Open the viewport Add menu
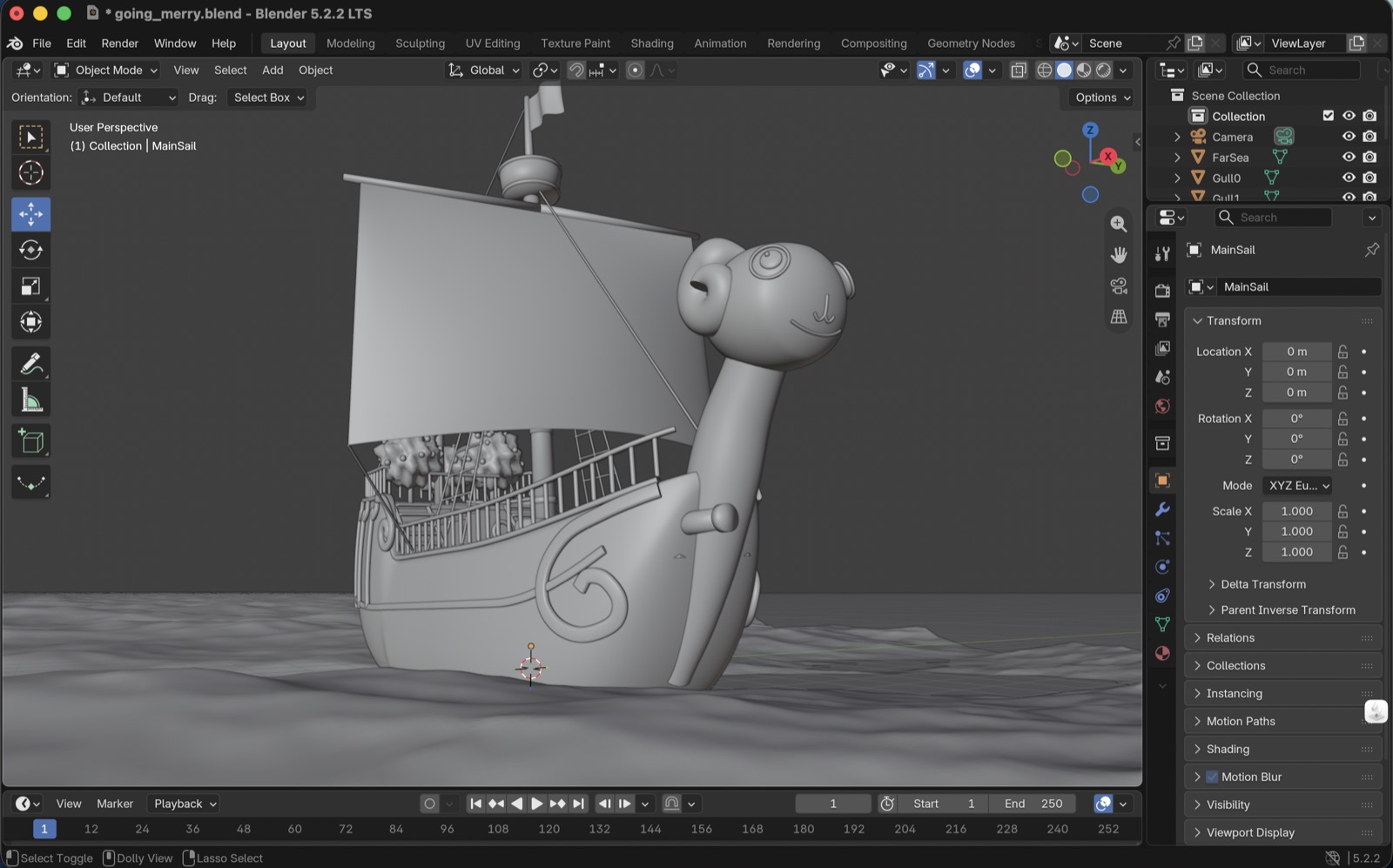 click(x=273, y=71)
